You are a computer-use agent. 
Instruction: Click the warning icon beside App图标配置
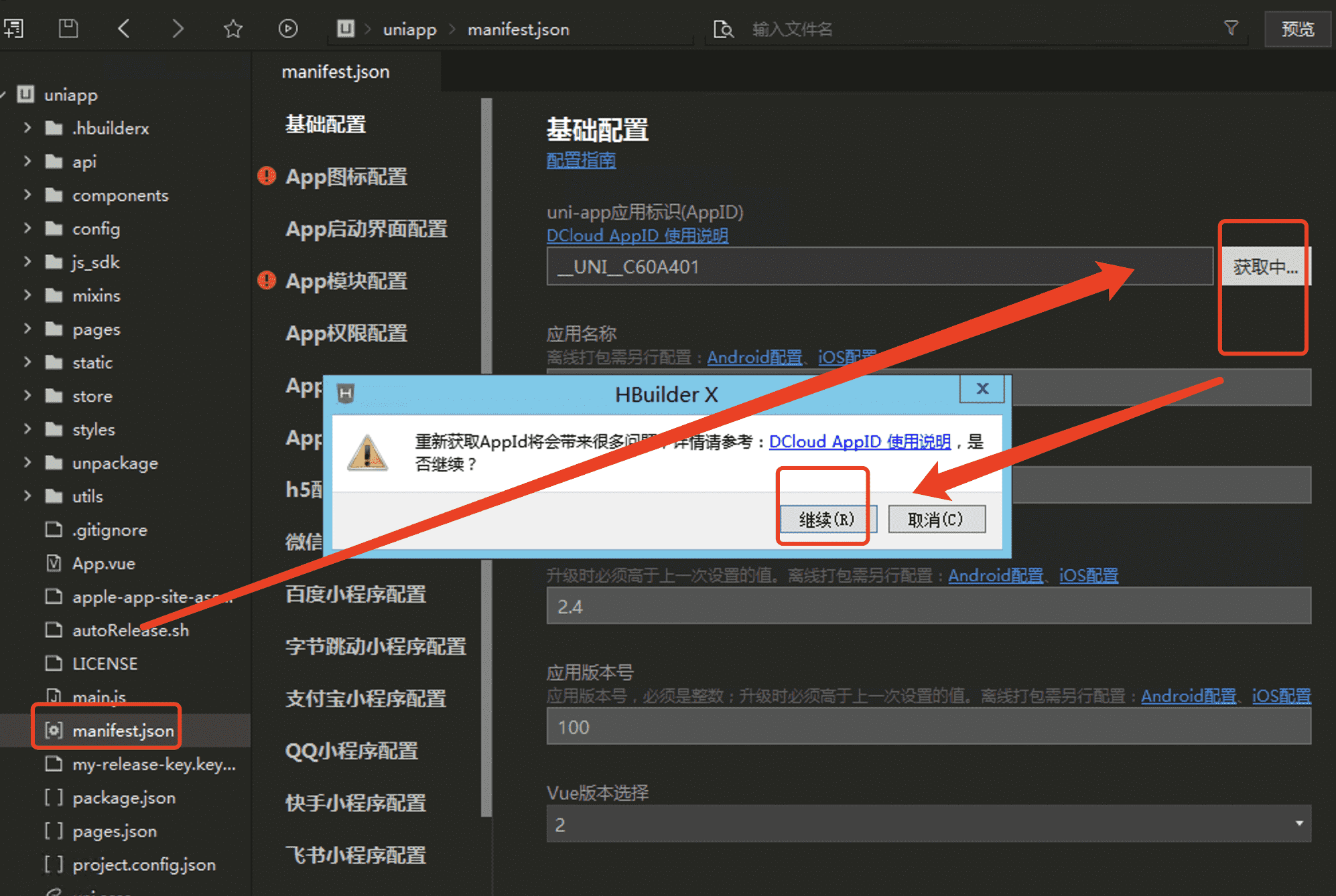(267, 176)
